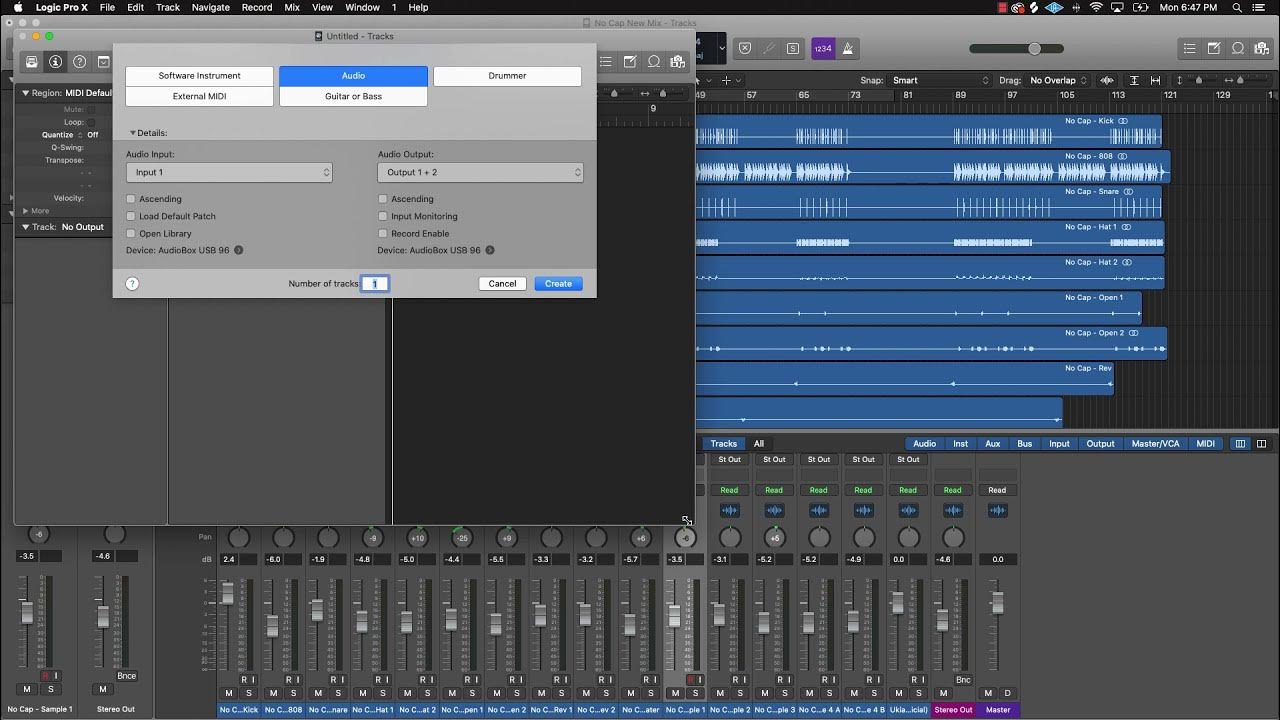Toggle the 1234 count-in button
This screenshot has height=720, width=1280.
click(x=823, y=48)
